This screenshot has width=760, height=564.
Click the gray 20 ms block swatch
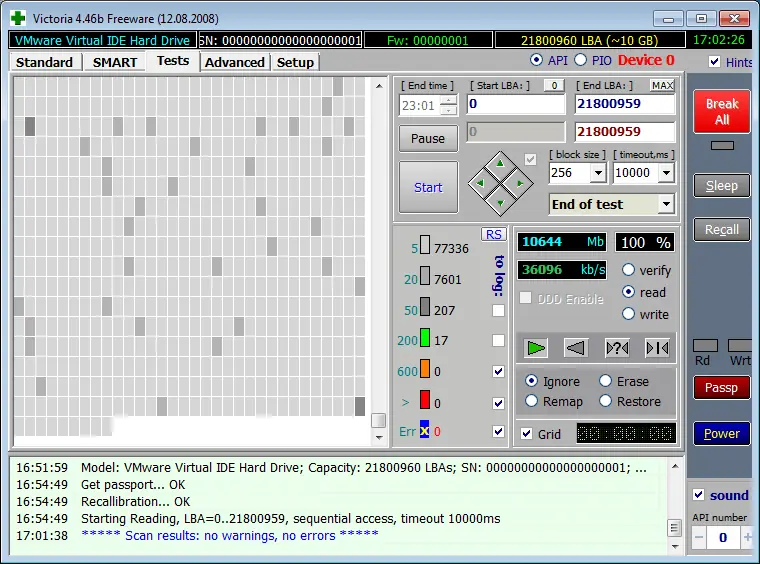tap(425, 276)
